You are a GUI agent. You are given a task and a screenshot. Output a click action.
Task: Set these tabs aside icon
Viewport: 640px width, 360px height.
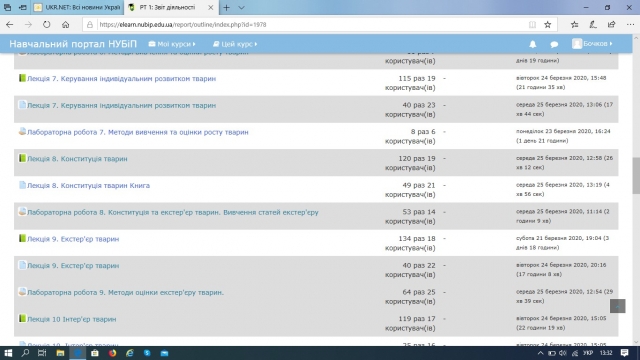point(23,7)
